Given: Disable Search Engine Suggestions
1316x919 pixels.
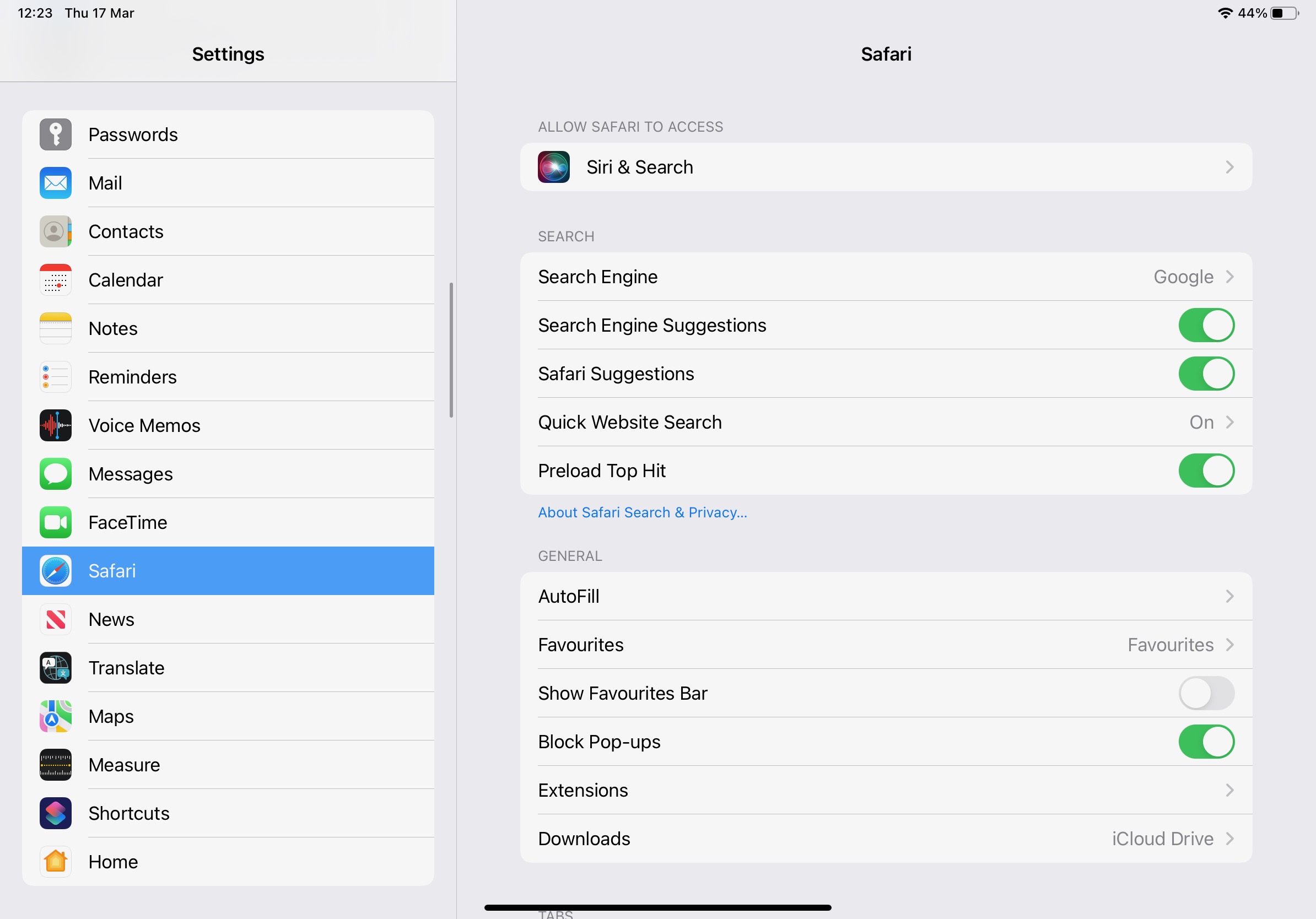Looking at the screenshot, I should (x=1206, y=325).
